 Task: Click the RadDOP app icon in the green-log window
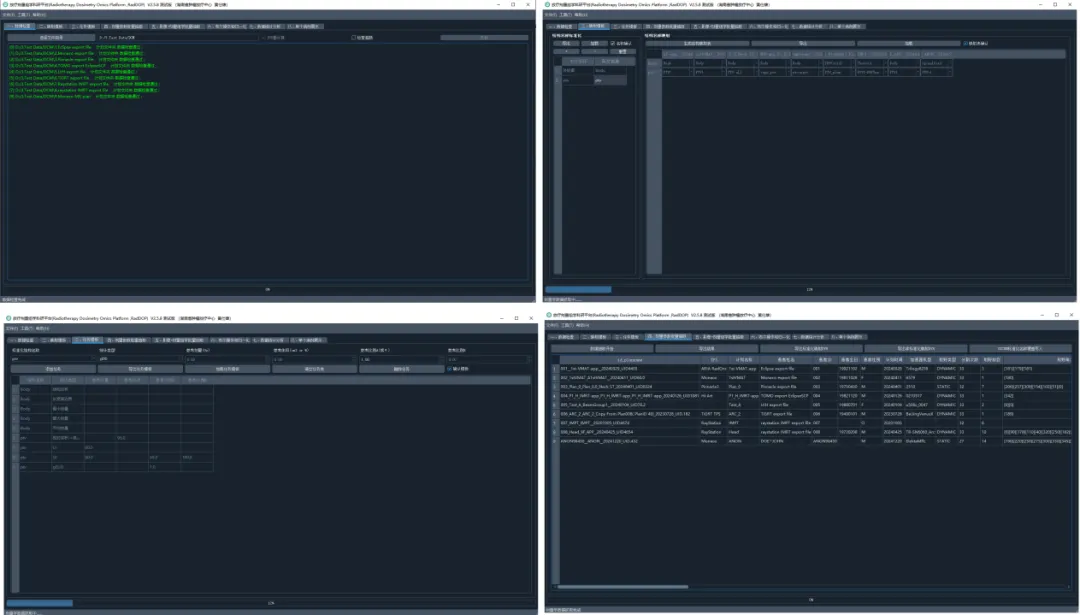[x=5, y=4]
